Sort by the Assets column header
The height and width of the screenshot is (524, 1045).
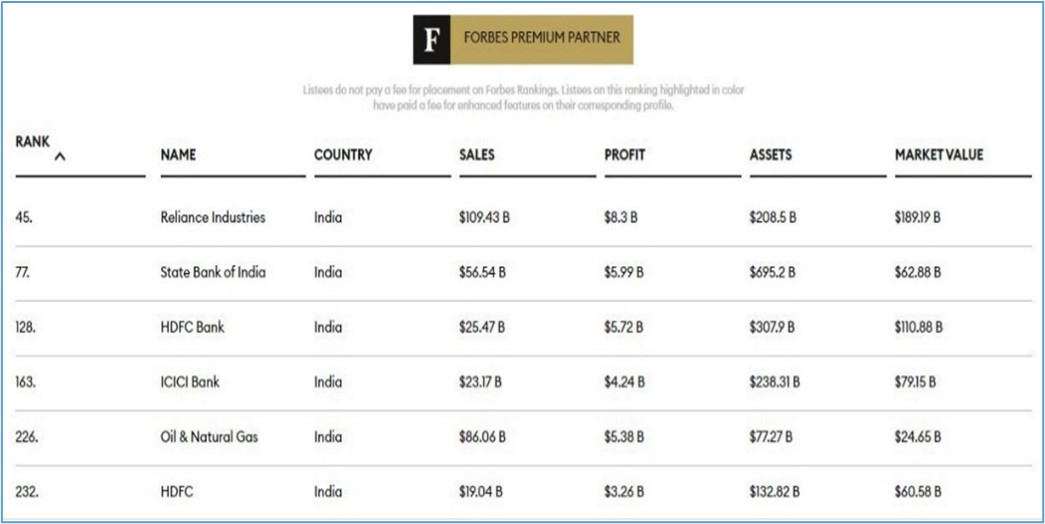[x=770, y=155]
